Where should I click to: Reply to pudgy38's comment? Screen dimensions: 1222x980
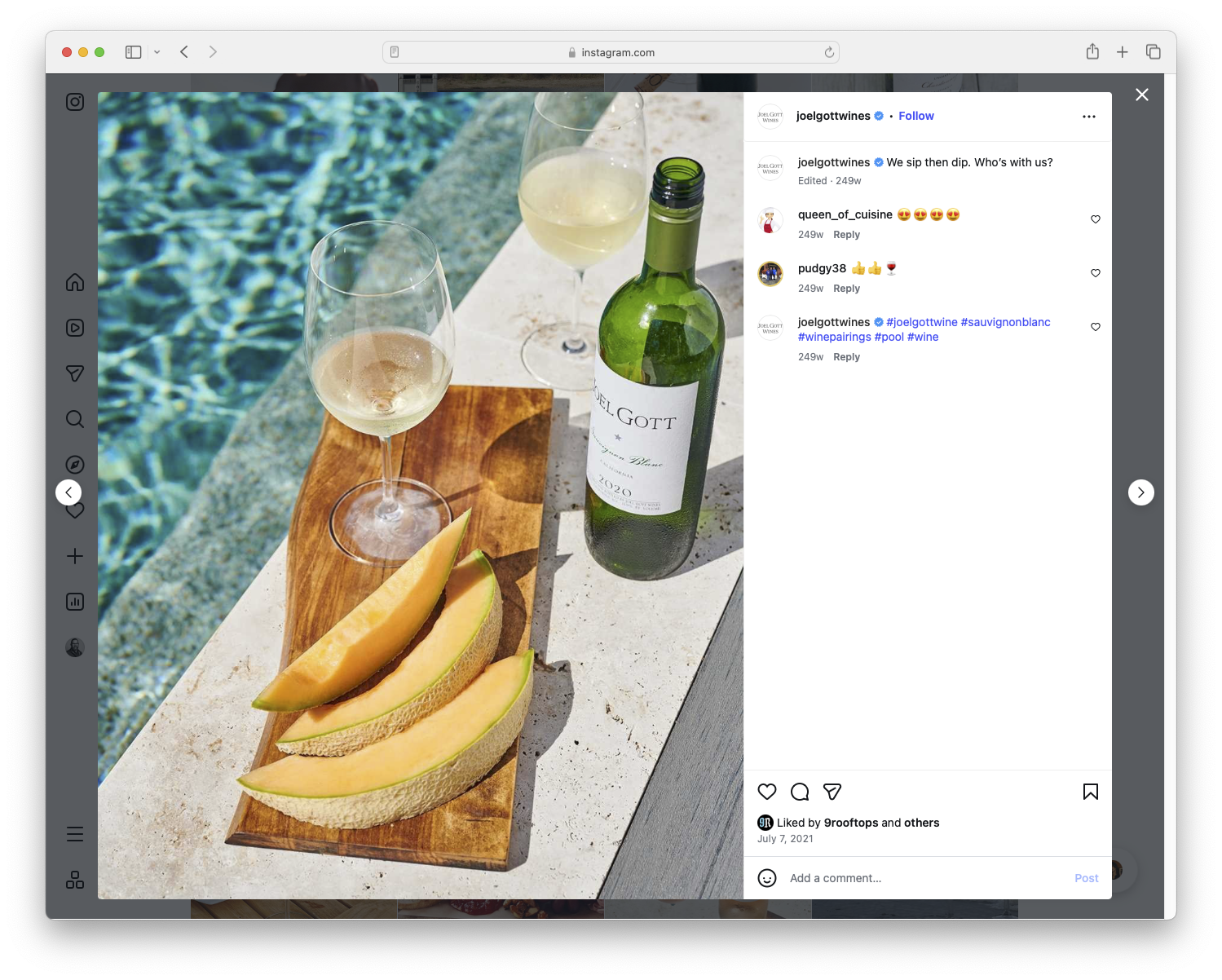(x=846, y=289)
